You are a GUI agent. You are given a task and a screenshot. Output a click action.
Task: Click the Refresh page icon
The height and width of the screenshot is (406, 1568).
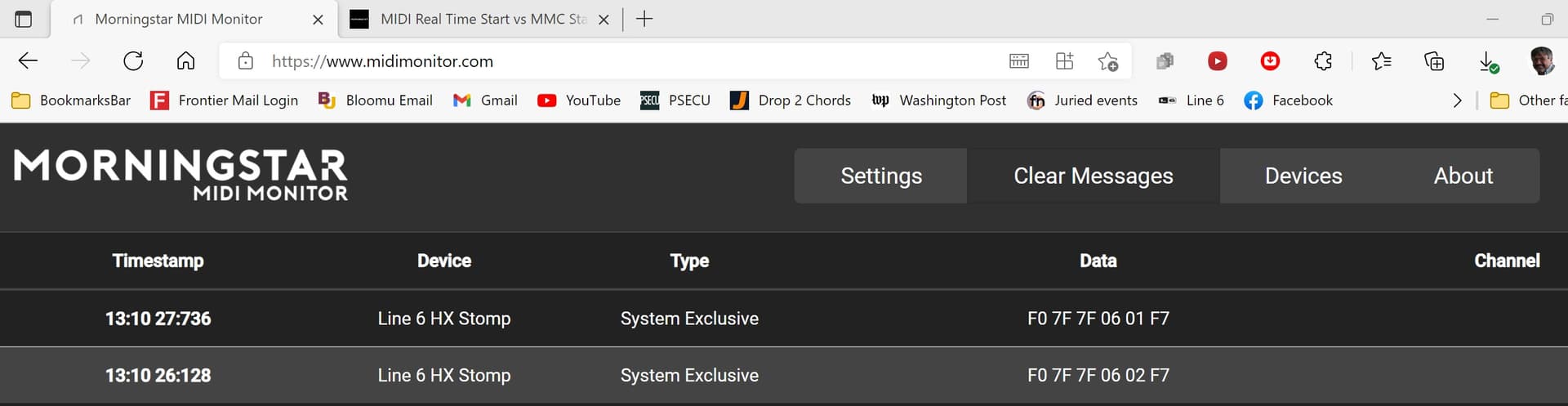pos(133,61)
